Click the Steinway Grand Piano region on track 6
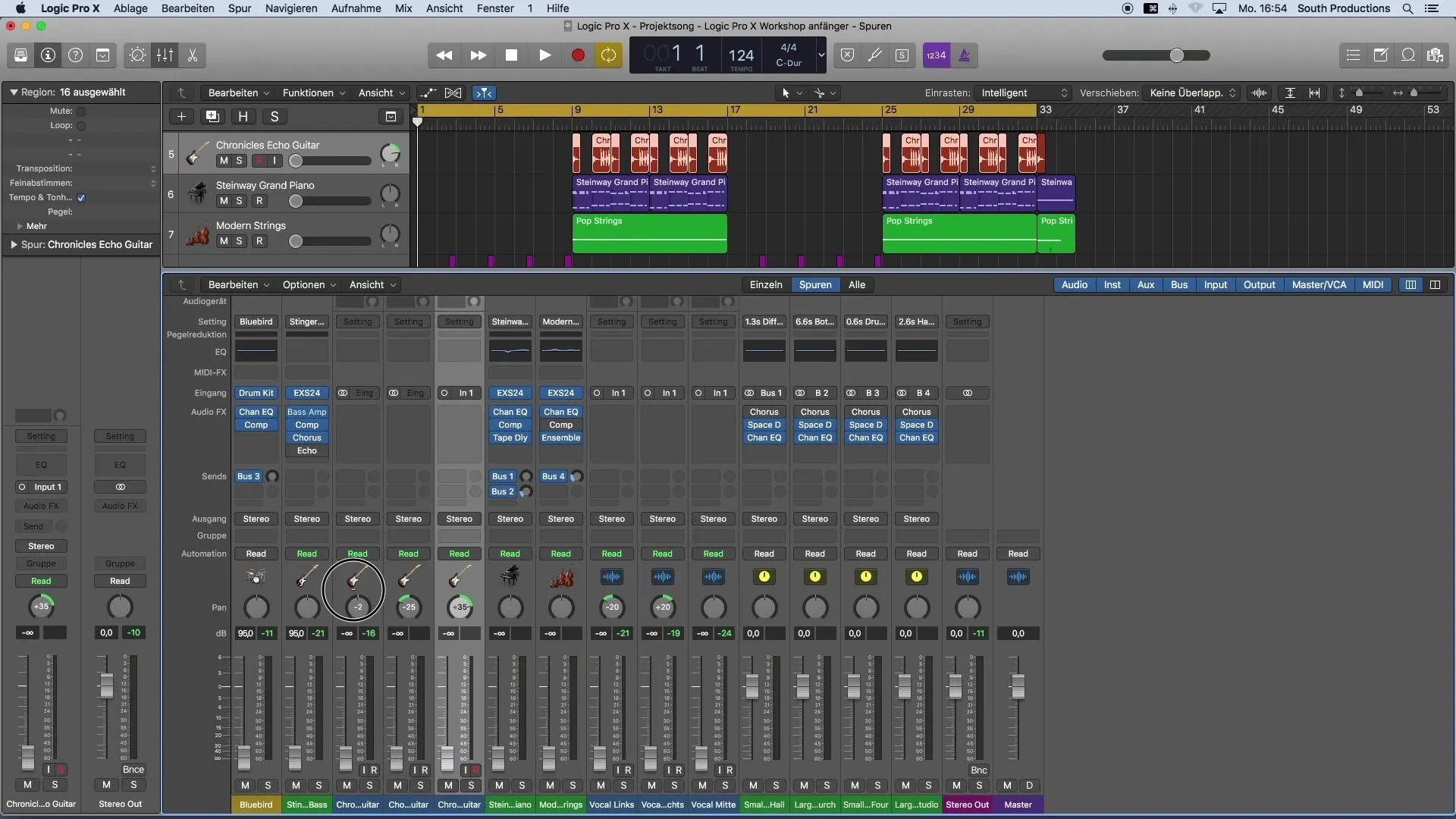Image resolution: width=1456 pixels, height=819 pixels. pyautogui.click(x=610, y=192)
